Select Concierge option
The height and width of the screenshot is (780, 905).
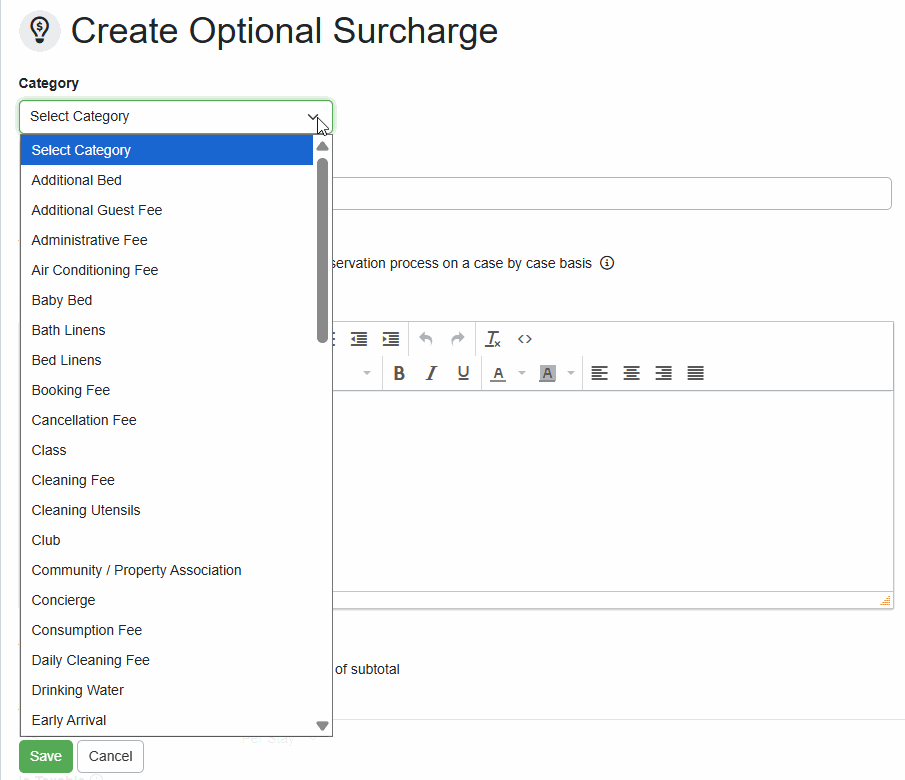167,600
